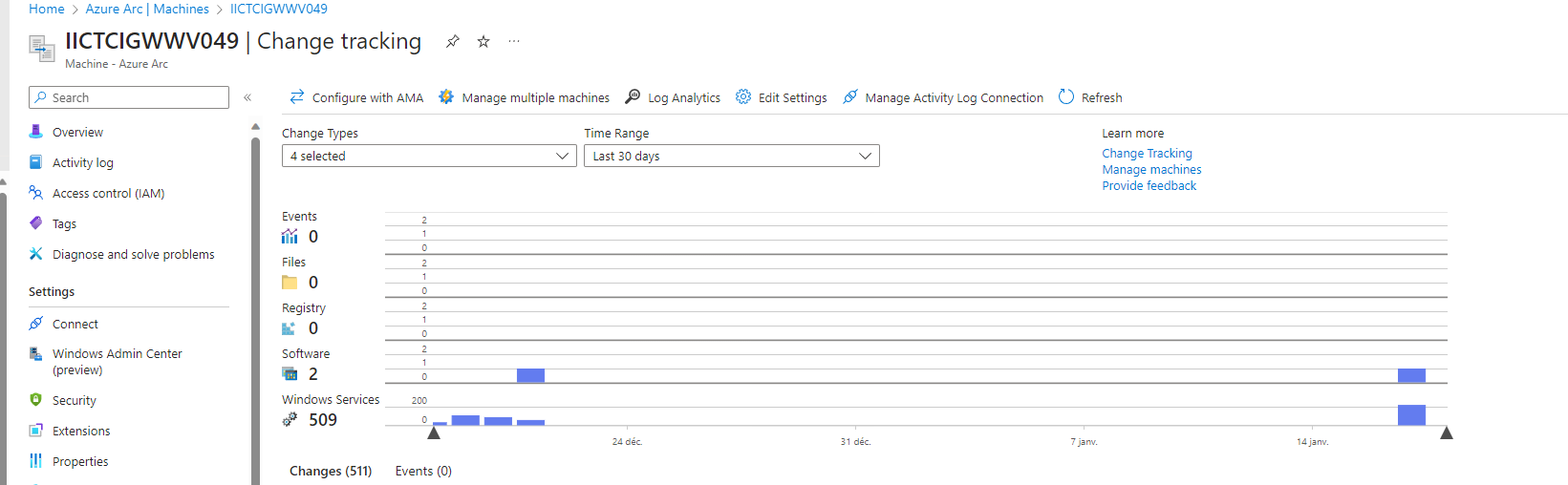Click the 'Learn more' heading text
The height and width of the screenshot is (485, 1568).
click(1132, 133)
